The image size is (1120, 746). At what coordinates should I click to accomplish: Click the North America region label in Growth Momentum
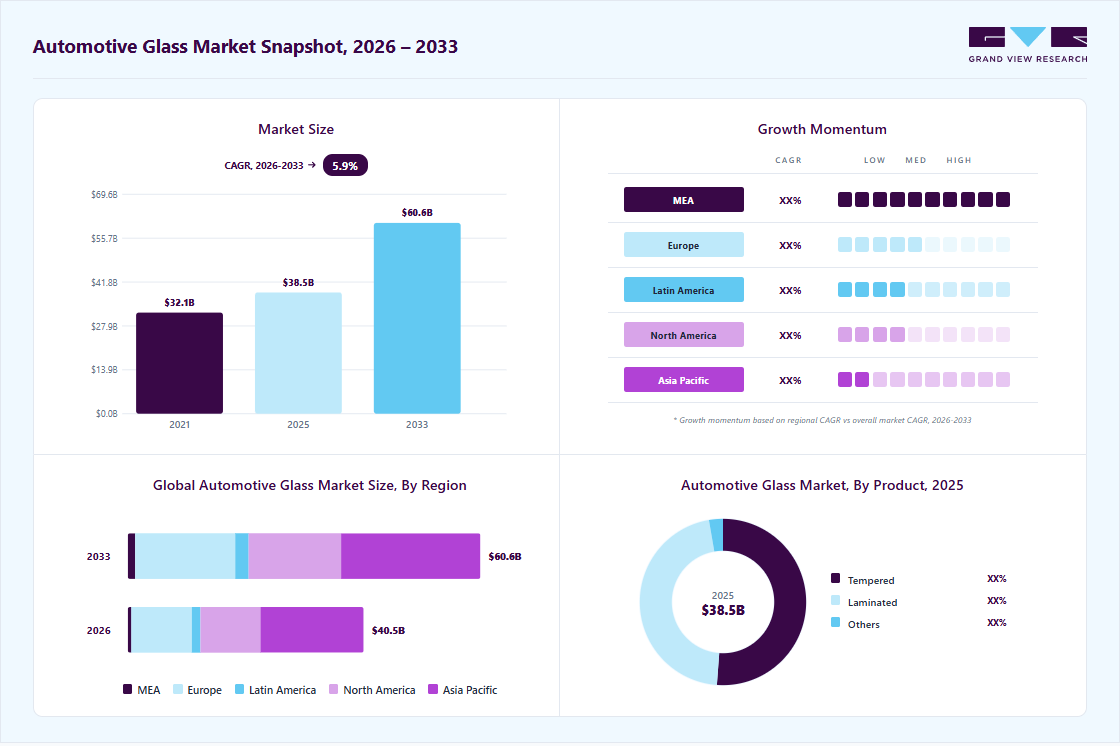tap(684, 335)
